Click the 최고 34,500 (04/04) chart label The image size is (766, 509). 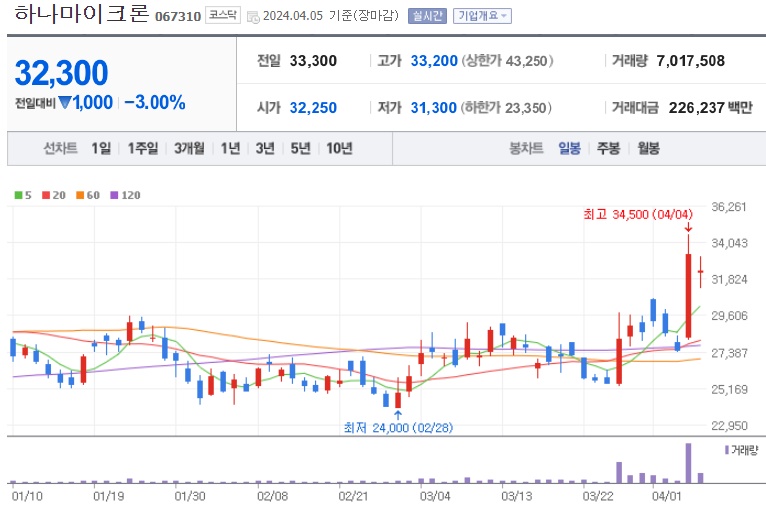coord(638,214)
